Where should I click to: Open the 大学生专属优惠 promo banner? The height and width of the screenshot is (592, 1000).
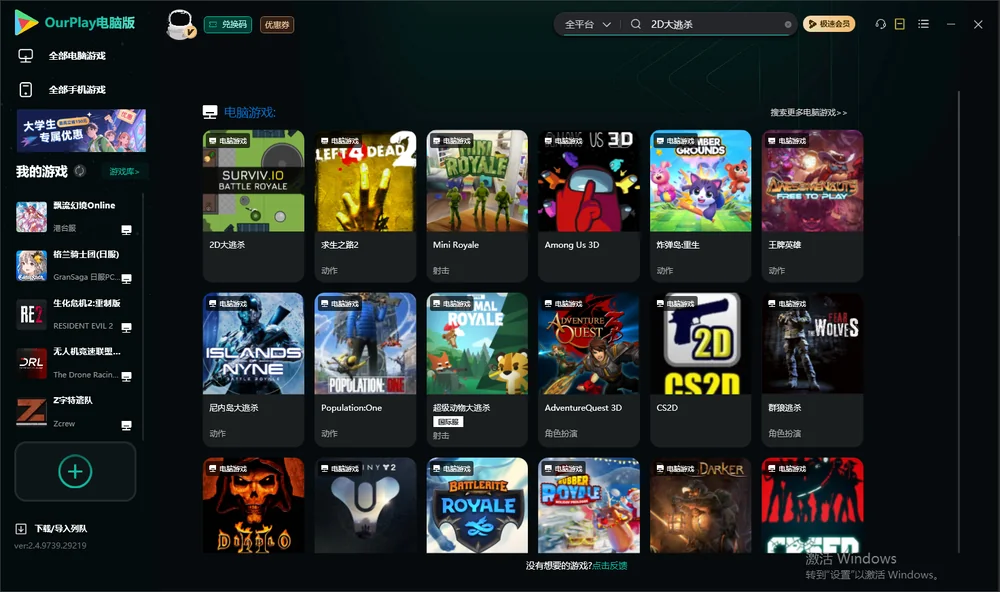point(82,131)
